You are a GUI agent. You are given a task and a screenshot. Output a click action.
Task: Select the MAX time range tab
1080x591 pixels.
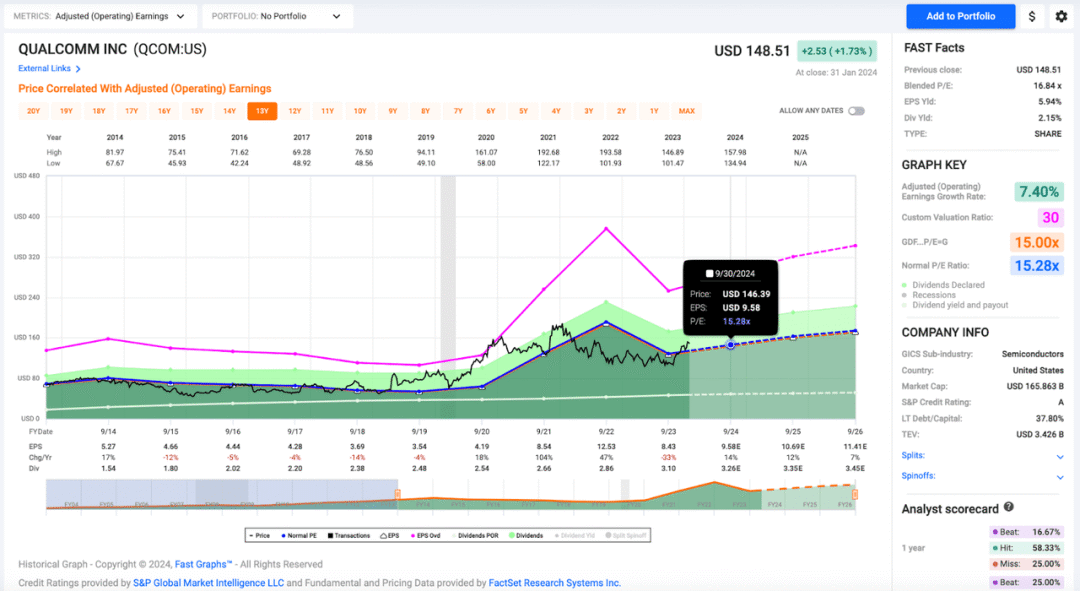click(x=686, y=111)
